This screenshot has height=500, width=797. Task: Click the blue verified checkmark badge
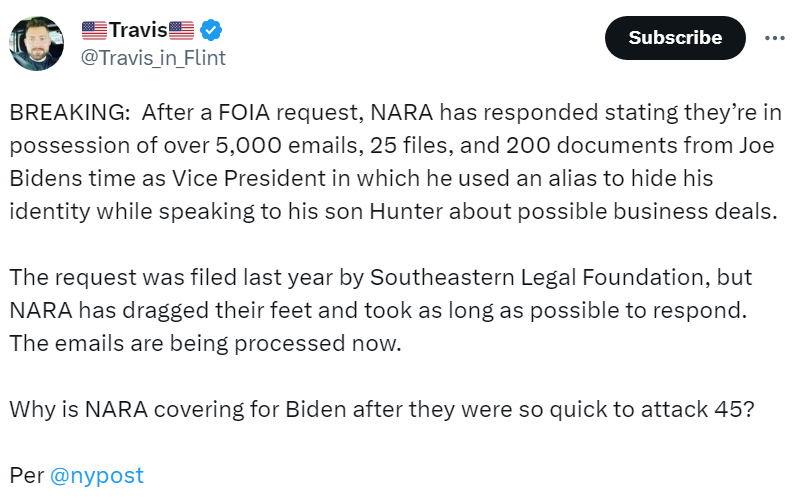[211, 30]
